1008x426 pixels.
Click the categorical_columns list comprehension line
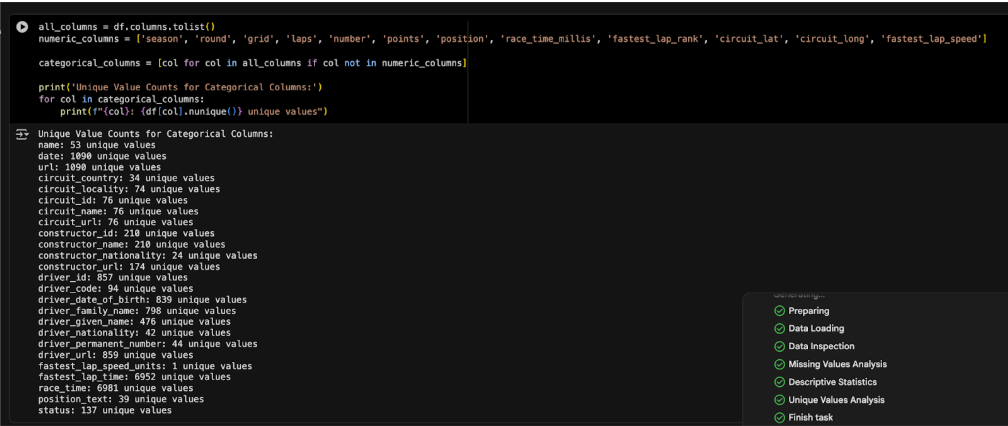click(x=253, y=63)
